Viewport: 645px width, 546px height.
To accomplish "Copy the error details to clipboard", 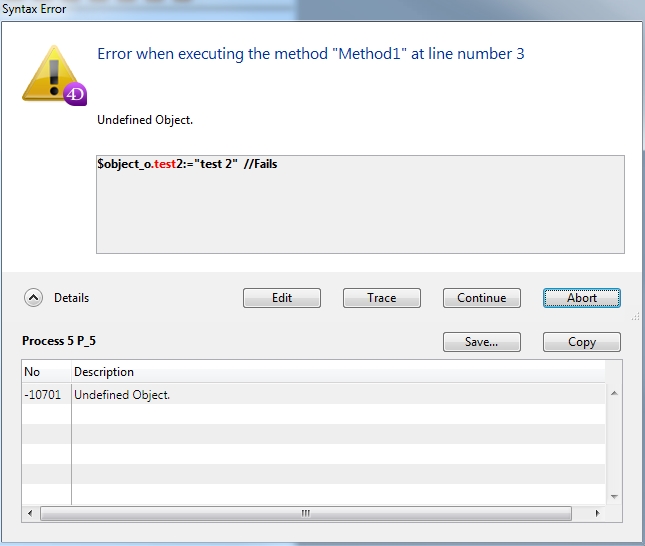I will pos(581,342).
